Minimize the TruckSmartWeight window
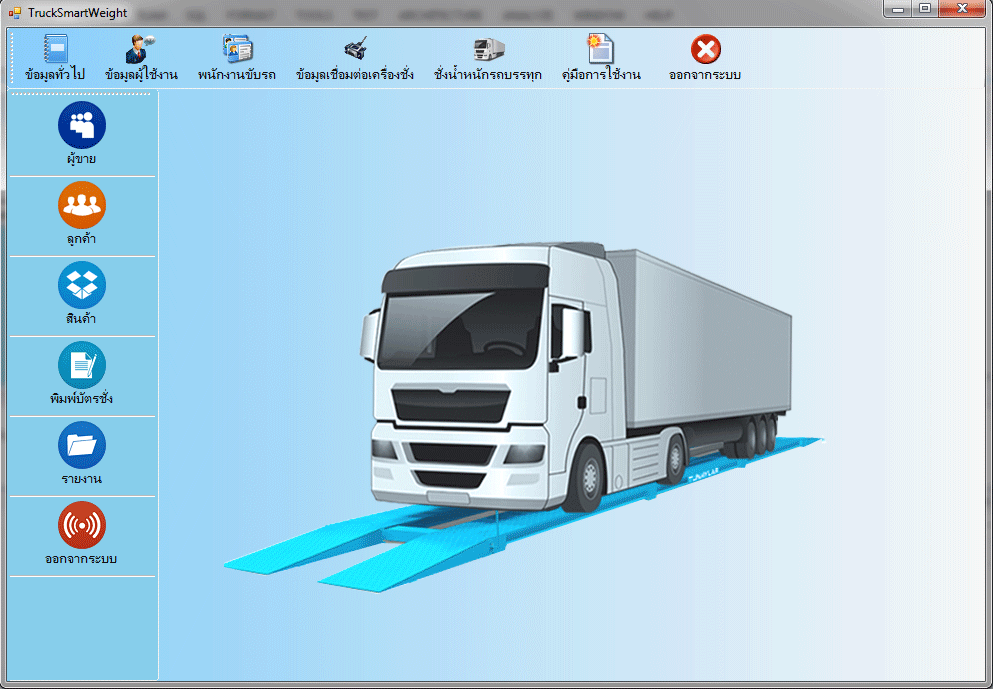Screen dimensions: 993x689 899,9
